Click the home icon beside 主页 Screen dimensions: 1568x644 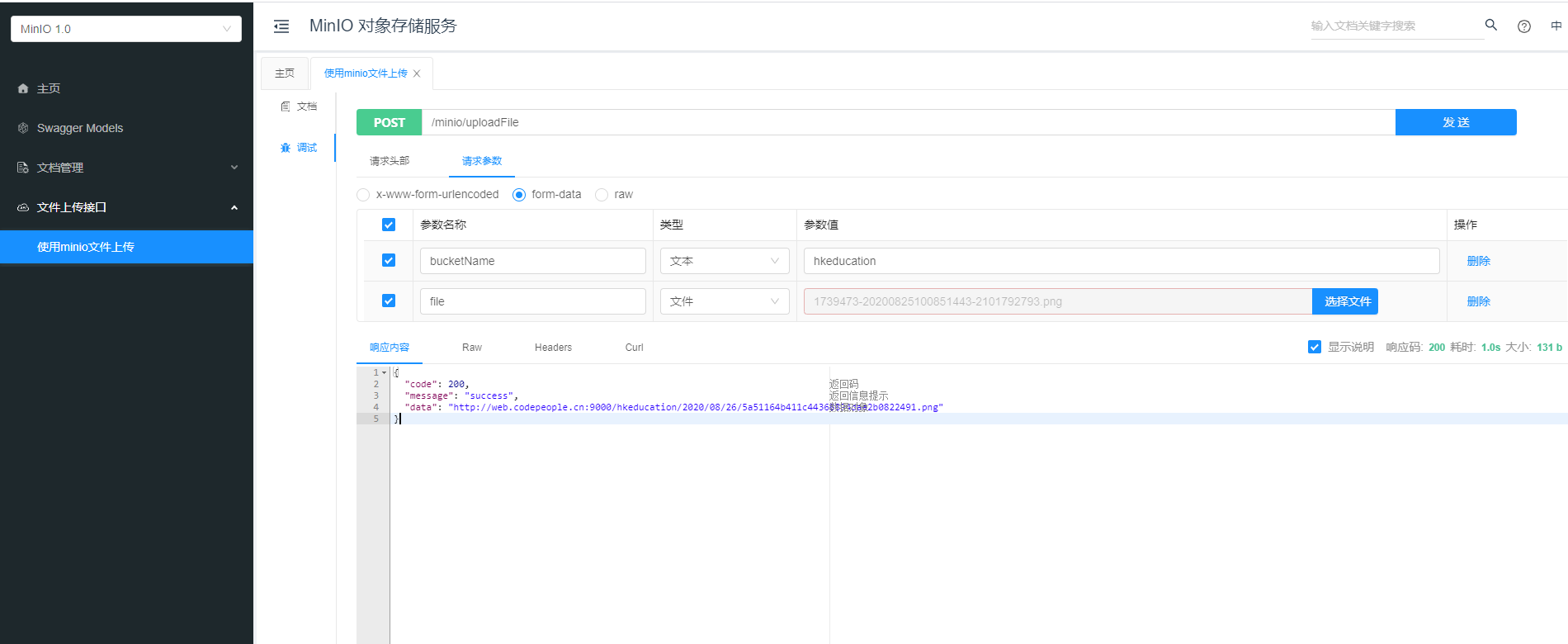point(23,88)
